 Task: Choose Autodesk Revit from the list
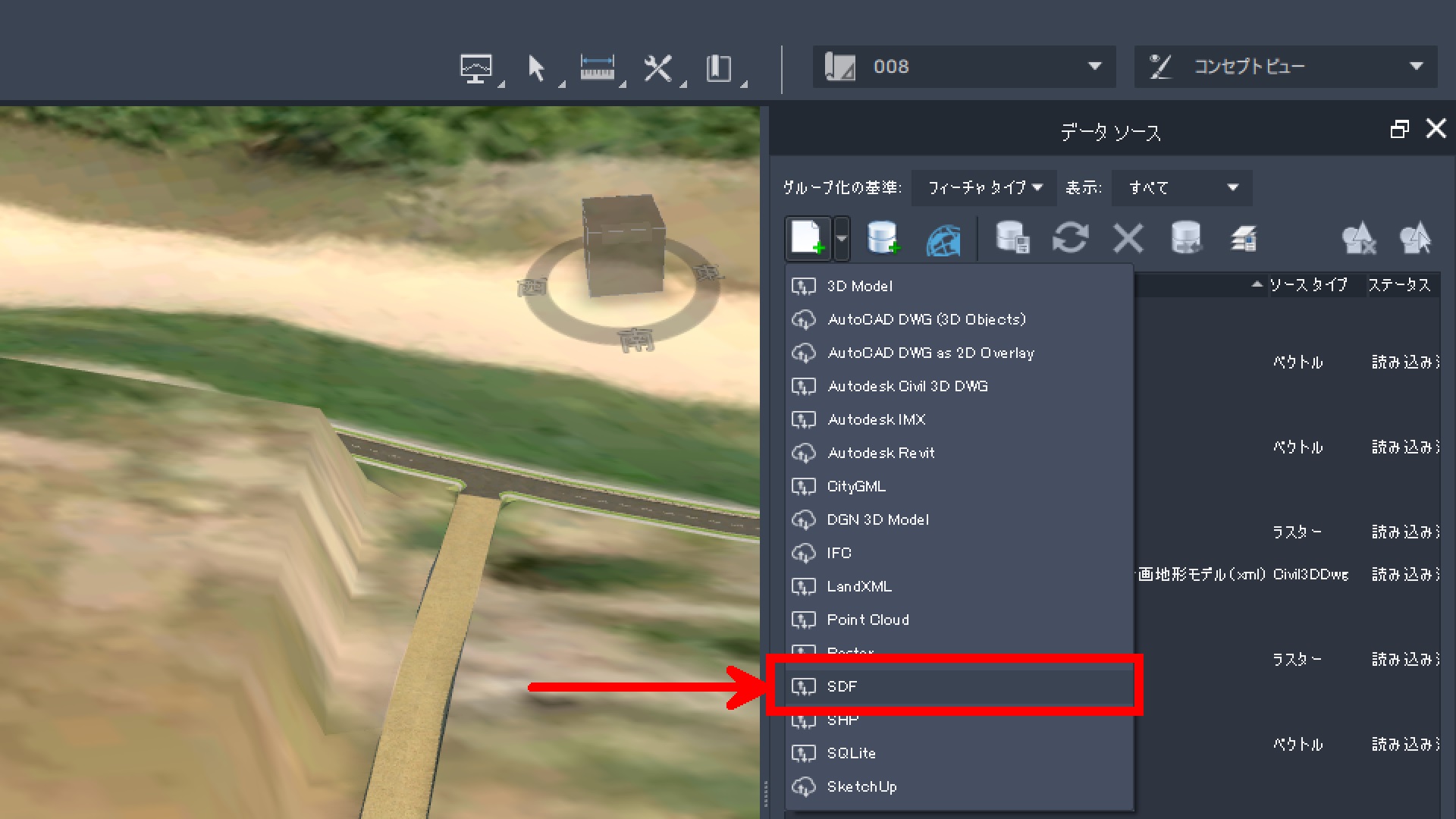[x=959, y=453]
